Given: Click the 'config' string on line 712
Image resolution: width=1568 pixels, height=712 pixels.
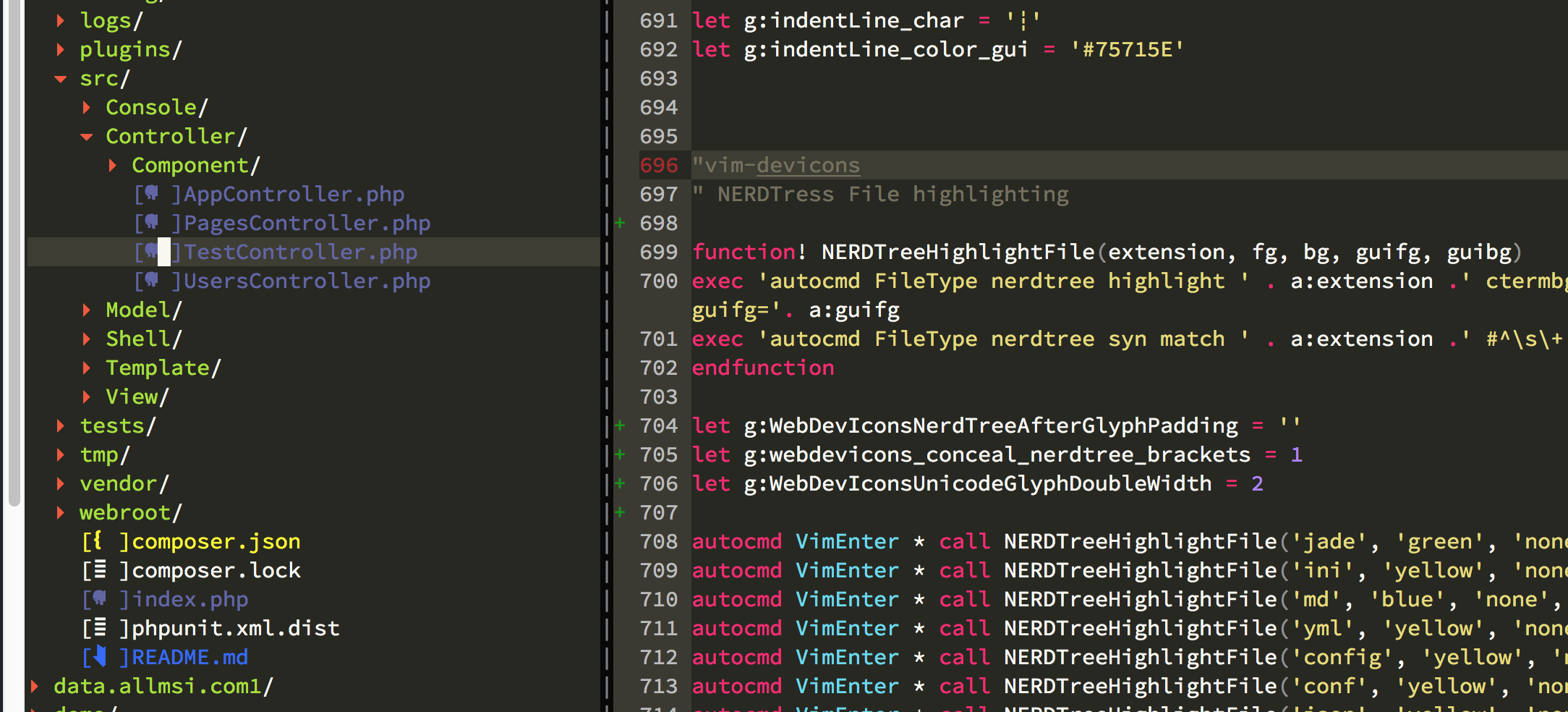Looking at the screenshot, I should point(1342,657).
